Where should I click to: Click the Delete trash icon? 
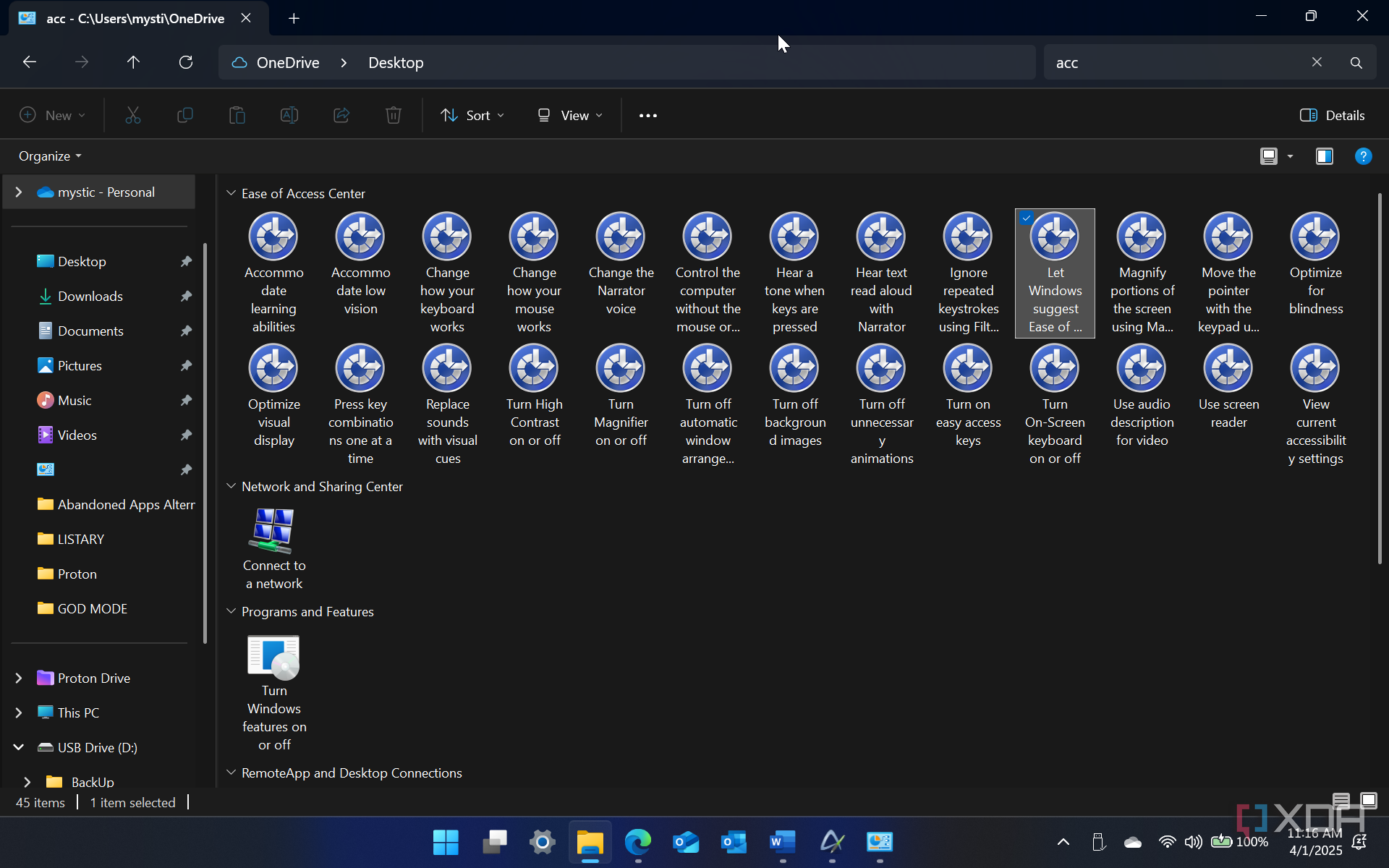click(x=394, y=115)
